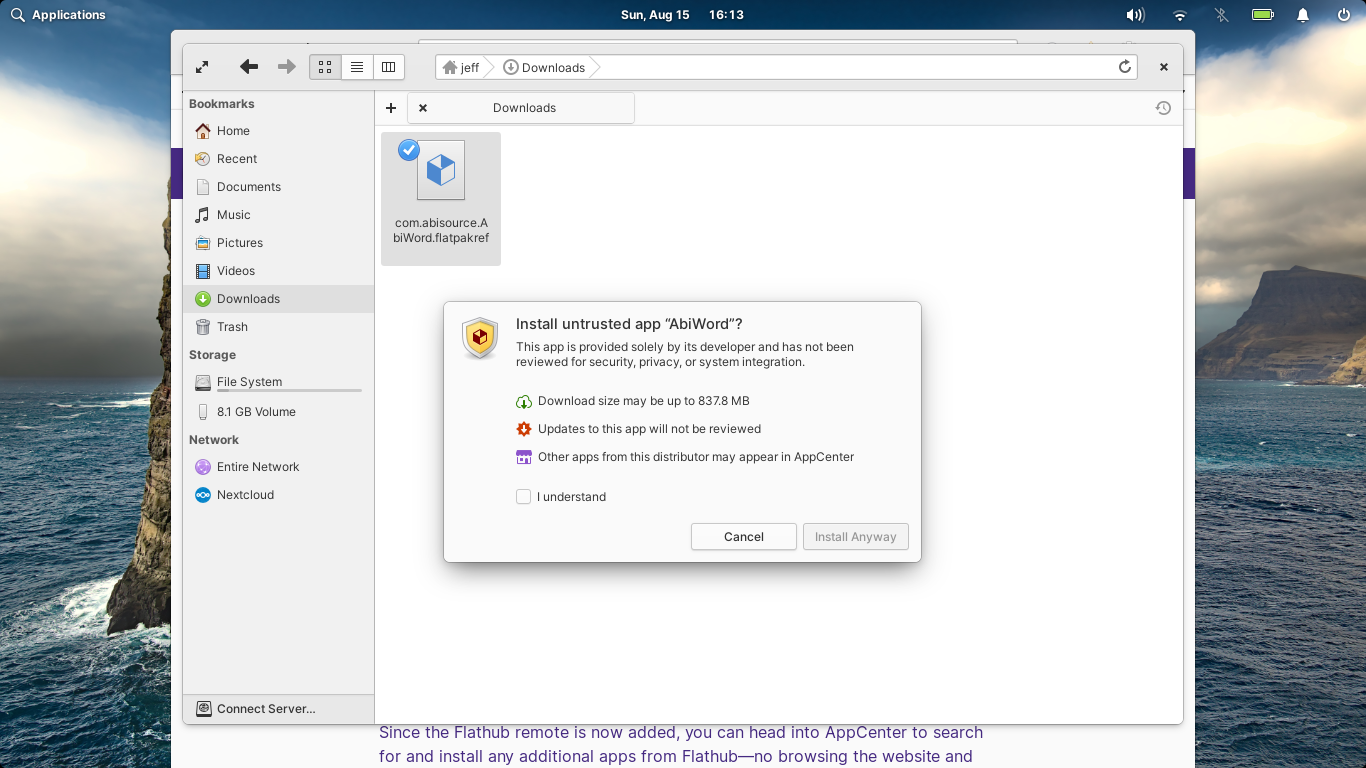Open the Applications menu

click(59, 15)
